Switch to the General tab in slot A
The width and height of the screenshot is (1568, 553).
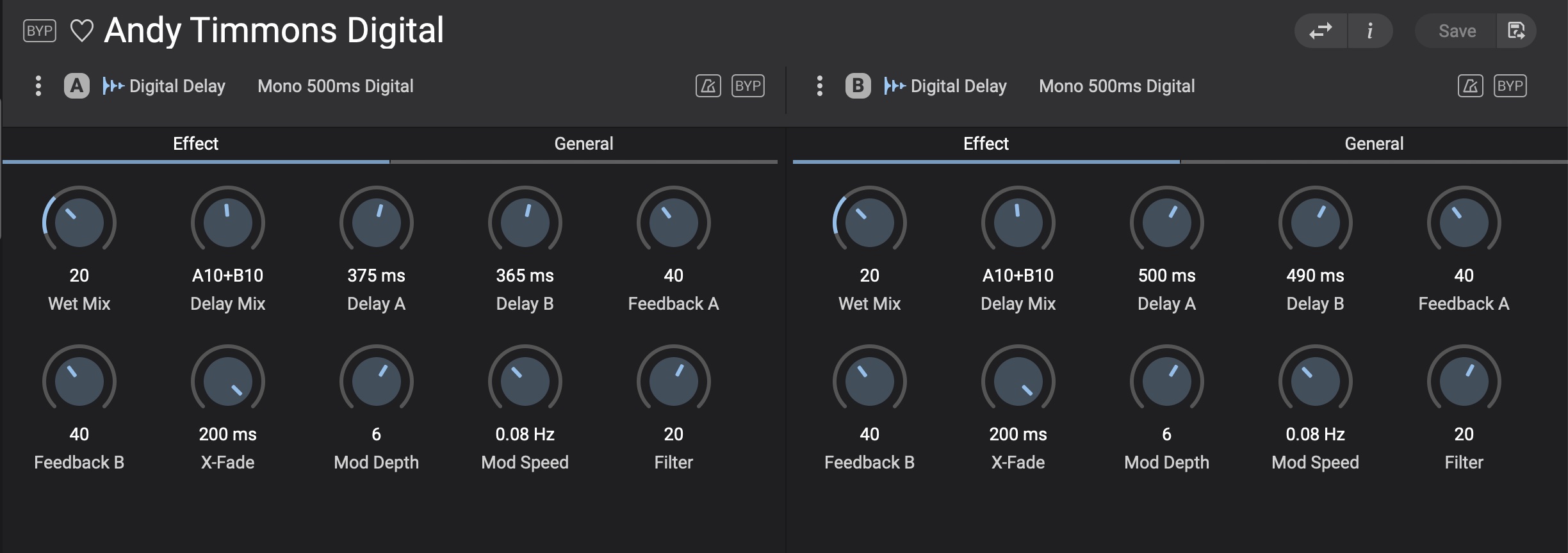(x=584, y=144)
